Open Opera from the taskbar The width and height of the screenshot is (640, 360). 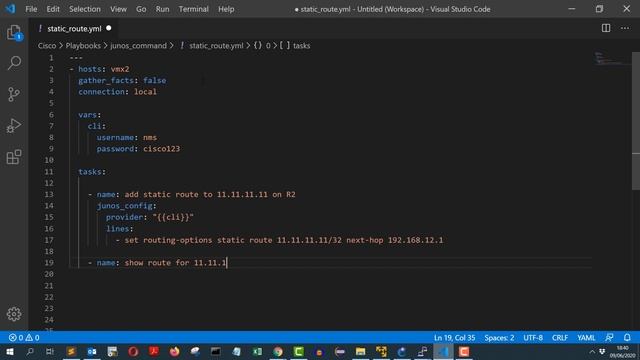[133, 351]
